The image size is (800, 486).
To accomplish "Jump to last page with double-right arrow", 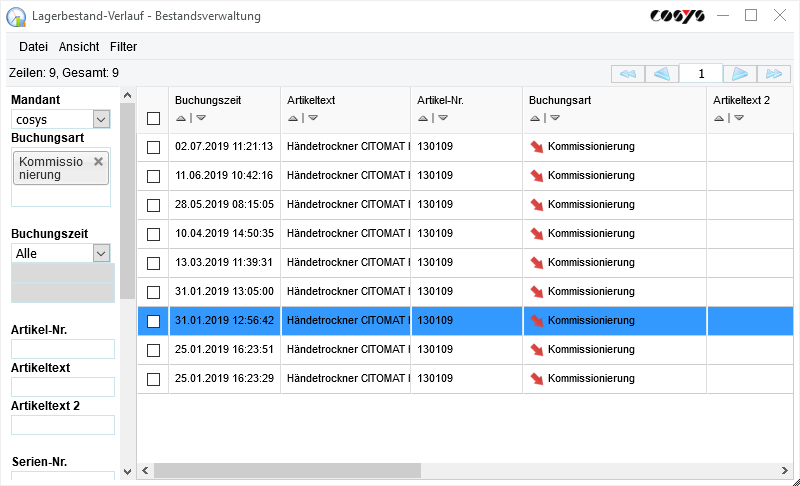I will [x=773, y=74].
